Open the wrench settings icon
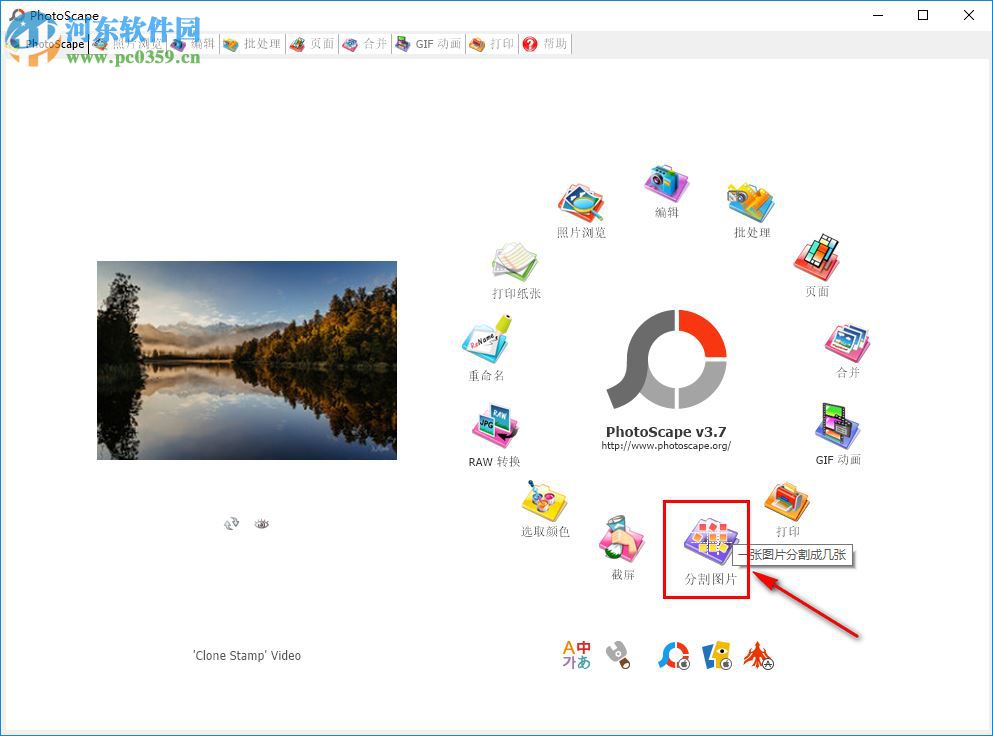The height and width of the screenshot is (736, 993). (x=618, y=656)
